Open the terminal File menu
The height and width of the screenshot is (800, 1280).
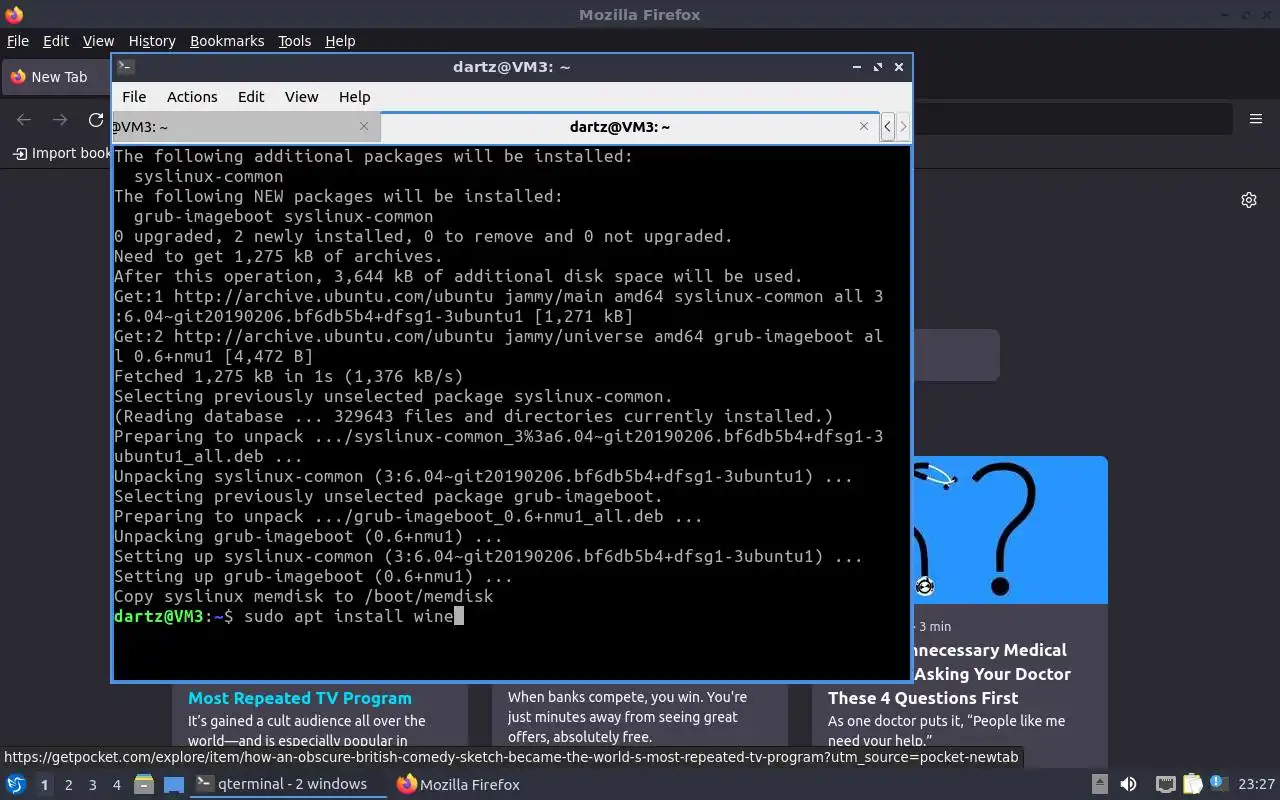click(x=134, y=97)
